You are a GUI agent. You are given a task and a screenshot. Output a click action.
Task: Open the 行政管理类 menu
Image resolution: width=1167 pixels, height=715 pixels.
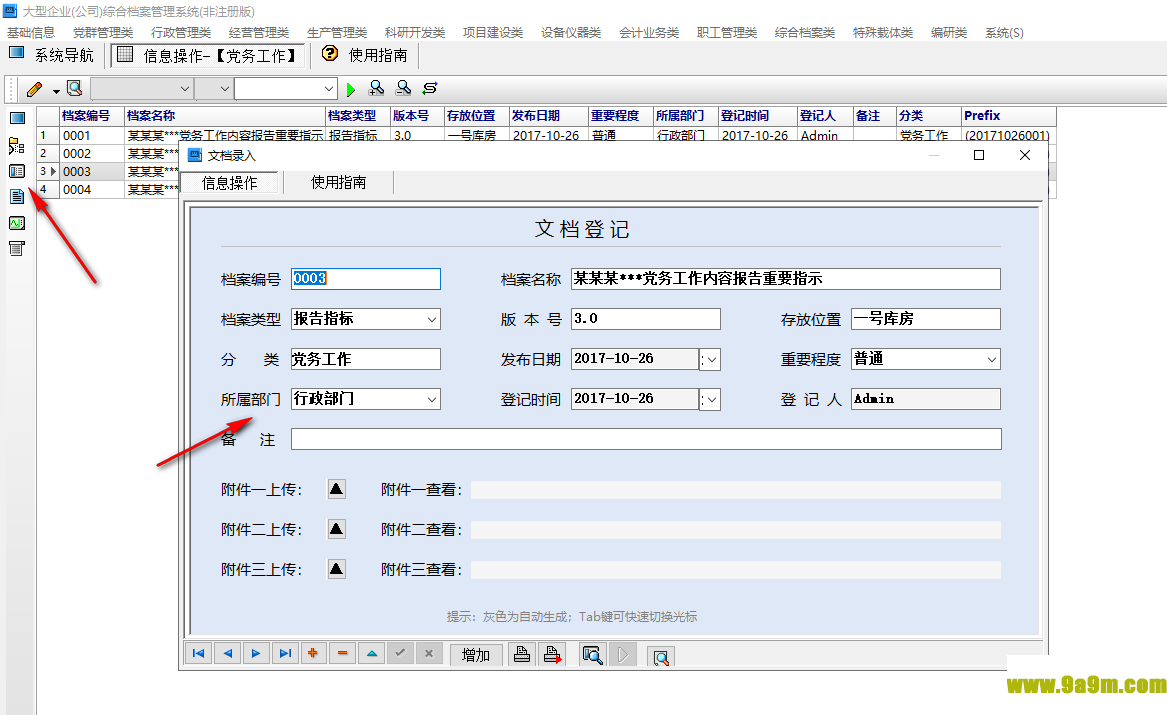(x=181, y=33)
